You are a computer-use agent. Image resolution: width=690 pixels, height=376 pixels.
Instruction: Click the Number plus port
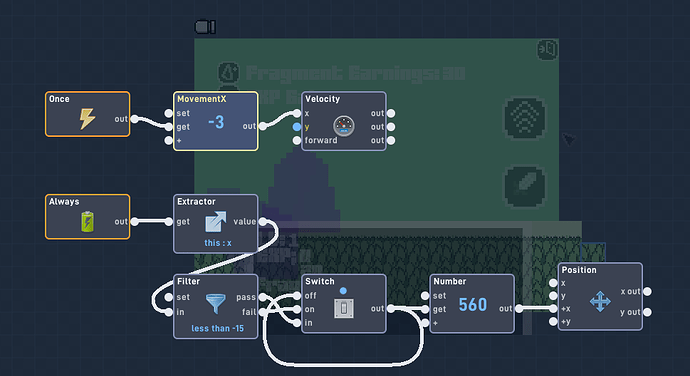tap(425, 323)
